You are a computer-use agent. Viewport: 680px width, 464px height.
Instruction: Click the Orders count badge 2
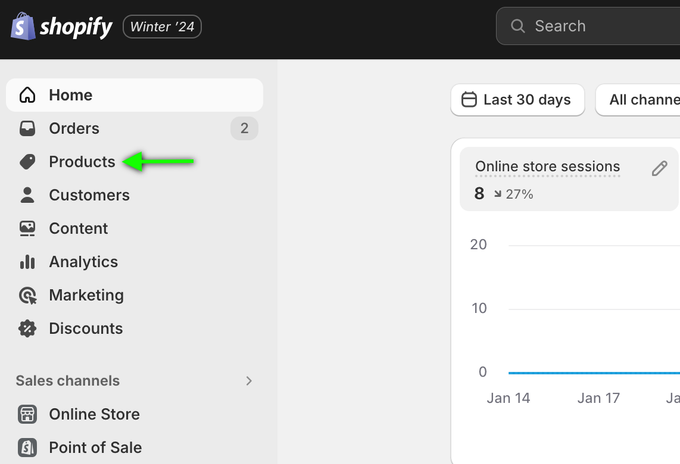[245, 128]
